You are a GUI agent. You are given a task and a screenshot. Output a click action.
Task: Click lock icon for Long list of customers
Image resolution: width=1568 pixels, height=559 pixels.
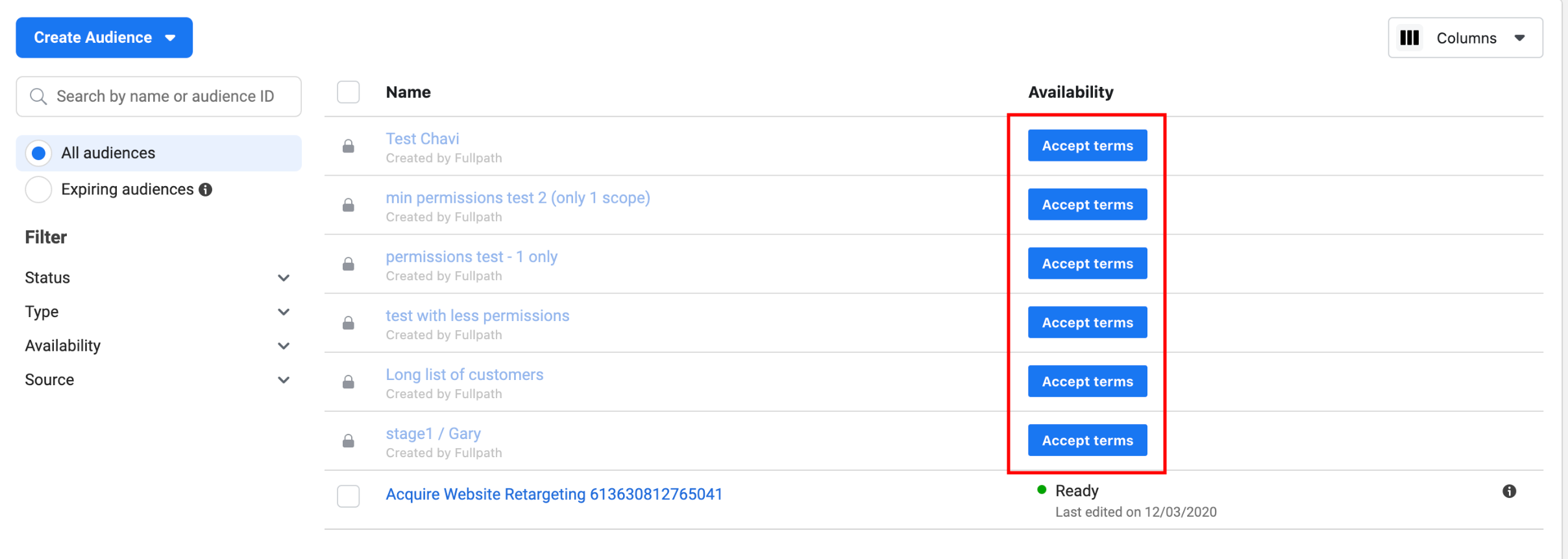(349, 383)
